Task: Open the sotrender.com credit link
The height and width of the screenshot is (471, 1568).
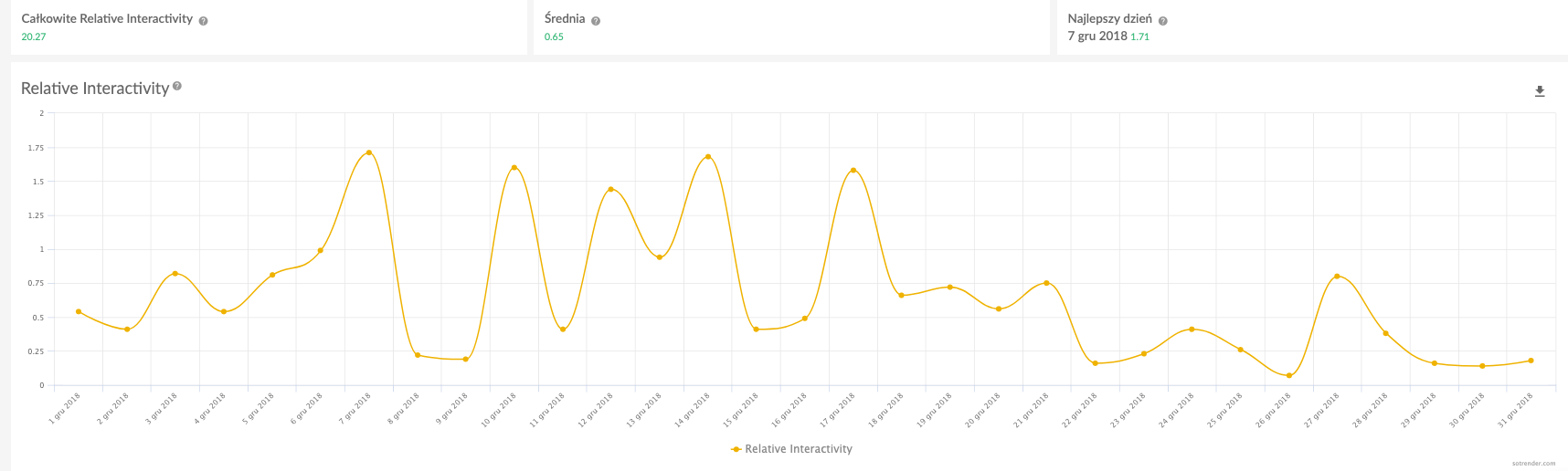Action: coord(1533,464)
